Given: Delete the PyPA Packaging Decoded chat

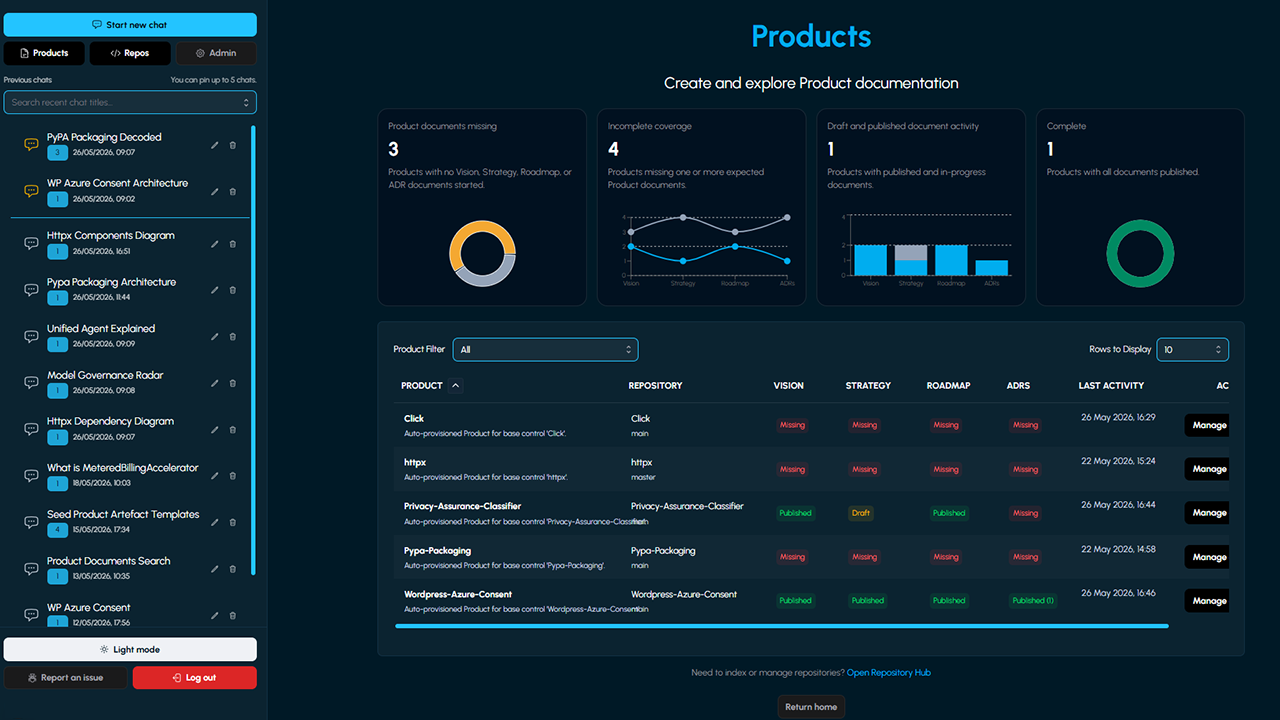Looking at the screenshot, I should [233, 145].
